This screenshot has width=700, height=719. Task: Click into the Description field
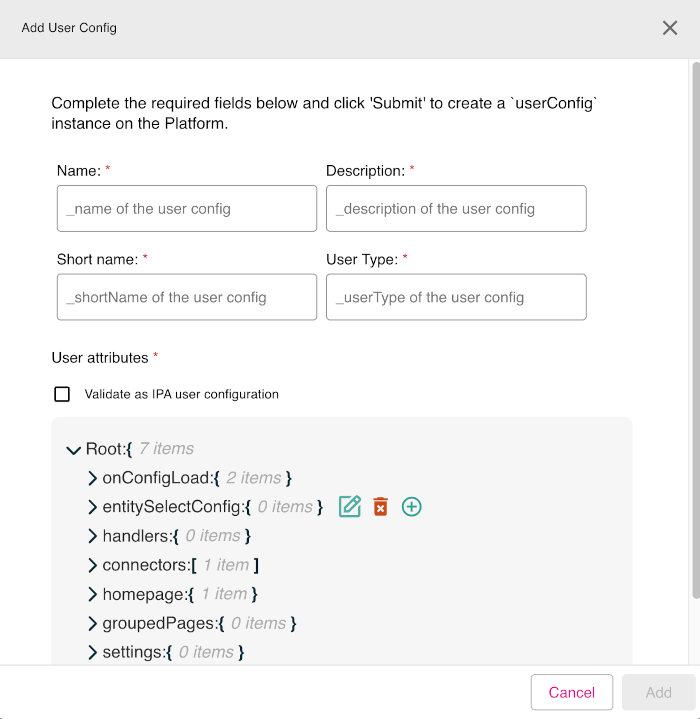coord(456,209)
